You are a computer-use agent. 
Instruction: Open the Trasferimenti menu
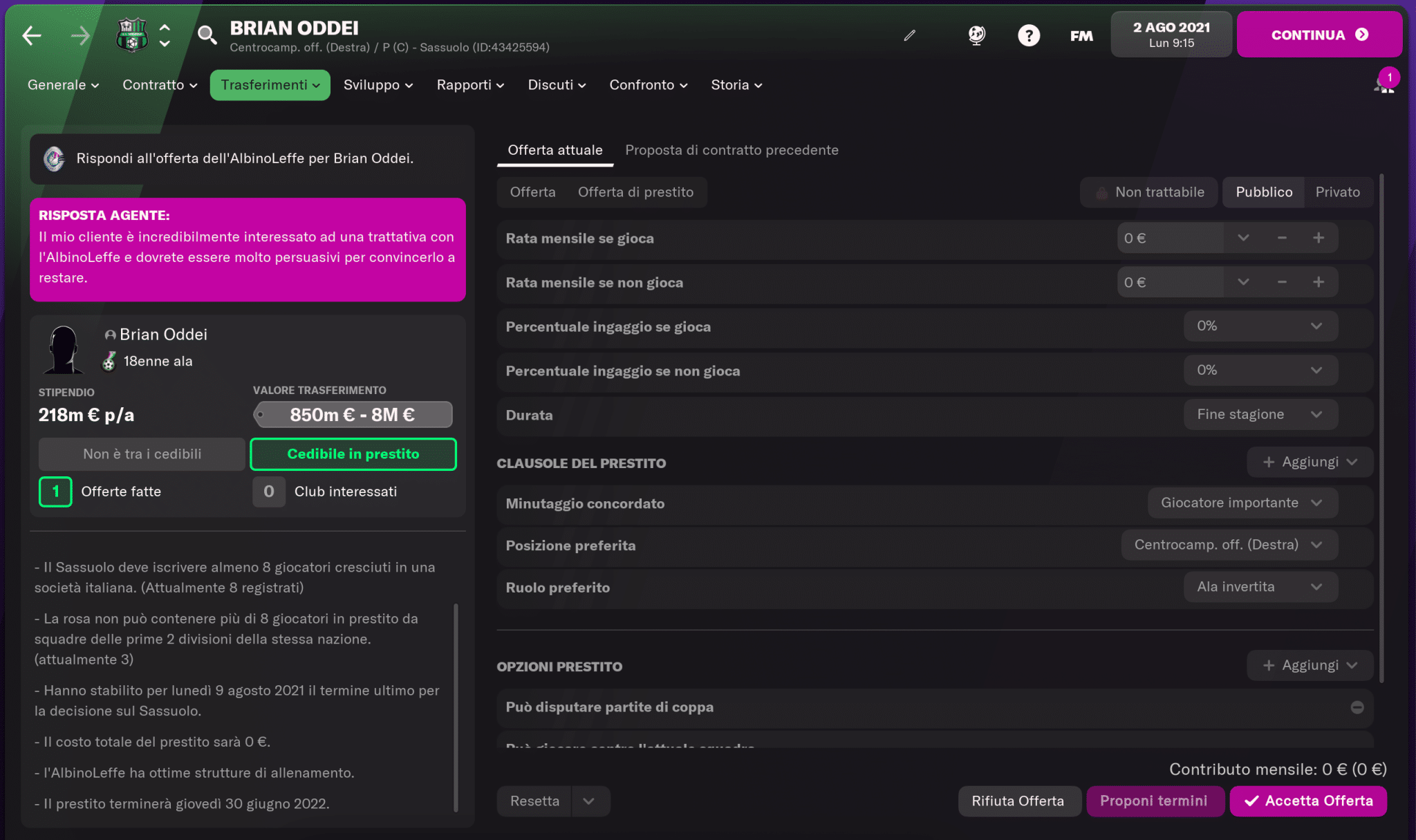coord(269,84)
